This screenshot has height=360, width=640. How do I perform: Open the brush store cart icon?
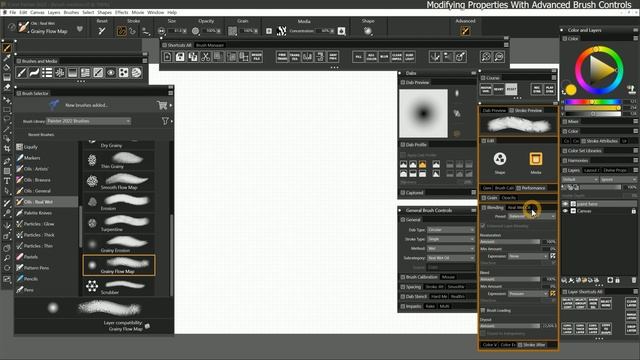click(x=162, y=105)
